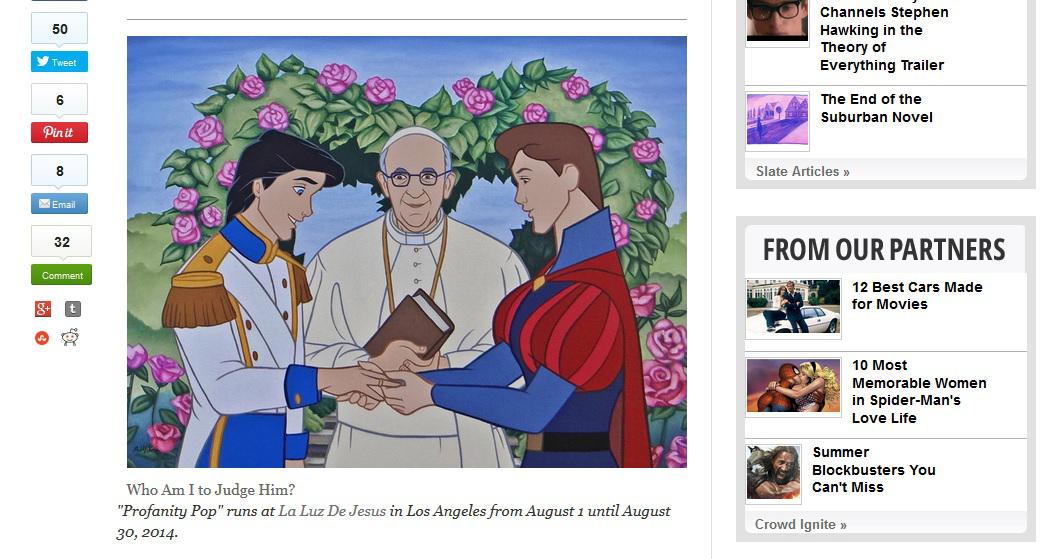Open 12 Best Cars Made for Movies

(x=917, y=295)
